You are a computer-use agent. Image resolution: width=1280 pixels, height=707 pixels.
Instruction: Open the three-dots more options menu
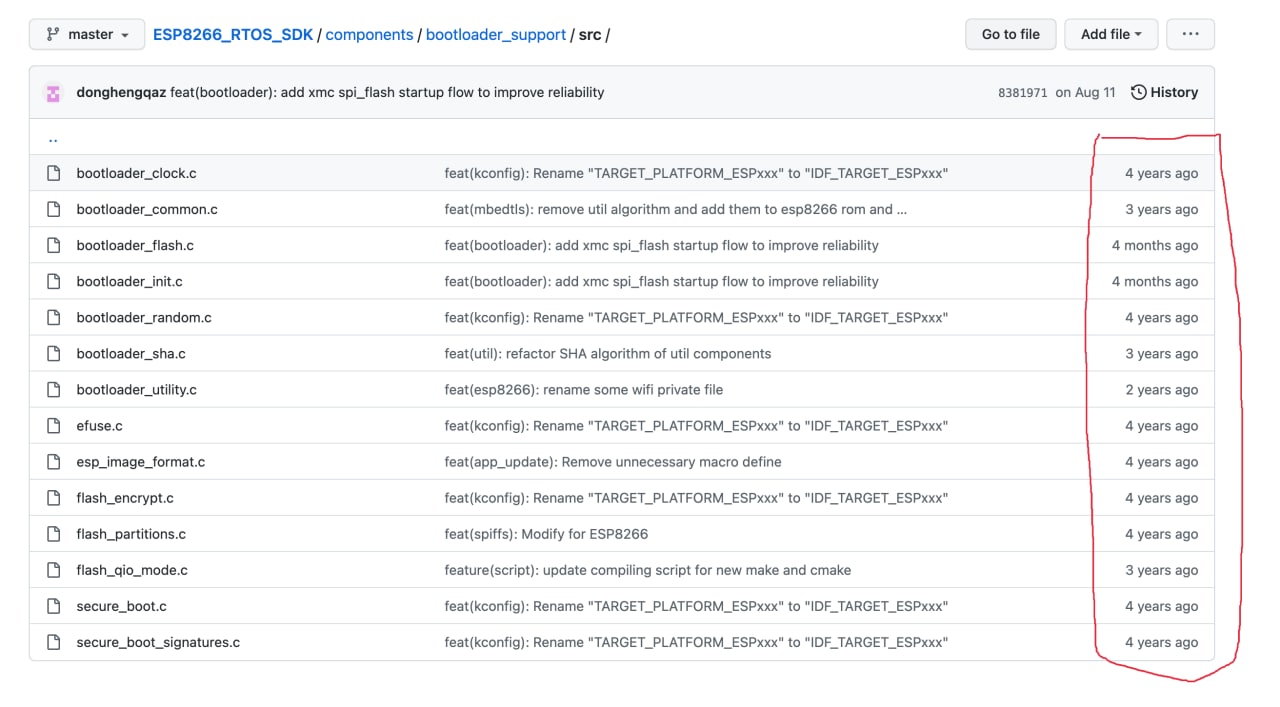click(1190, 34)
